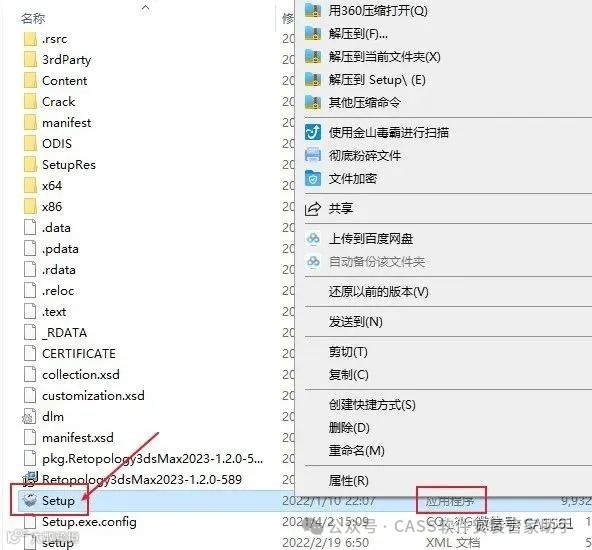Click 重命名(M) in the context menu
Viewport: 592px width, 550px height.
tap(356, 450)
